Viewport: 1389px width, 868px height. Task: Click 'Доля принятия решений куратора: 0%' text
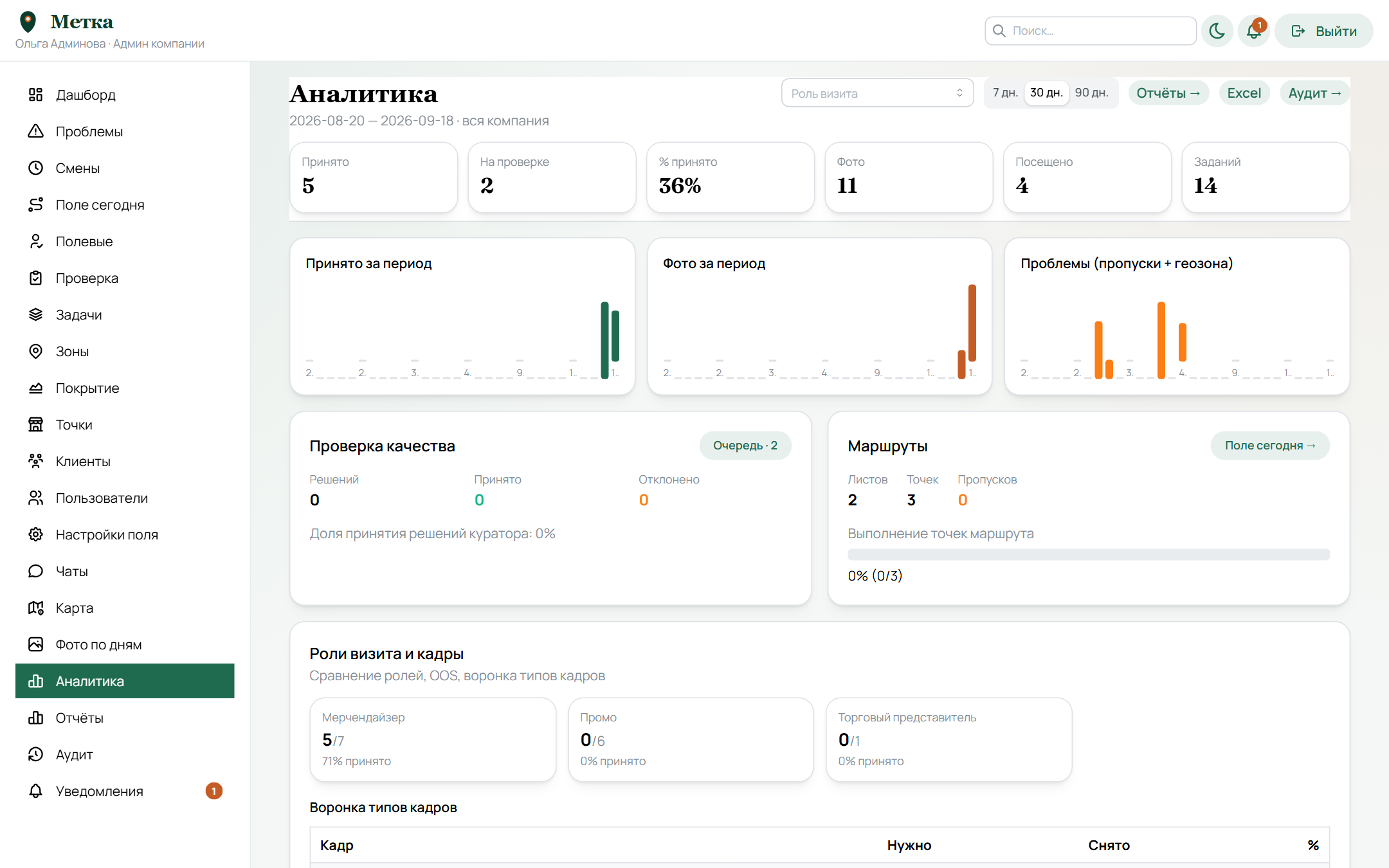point(432,534)
